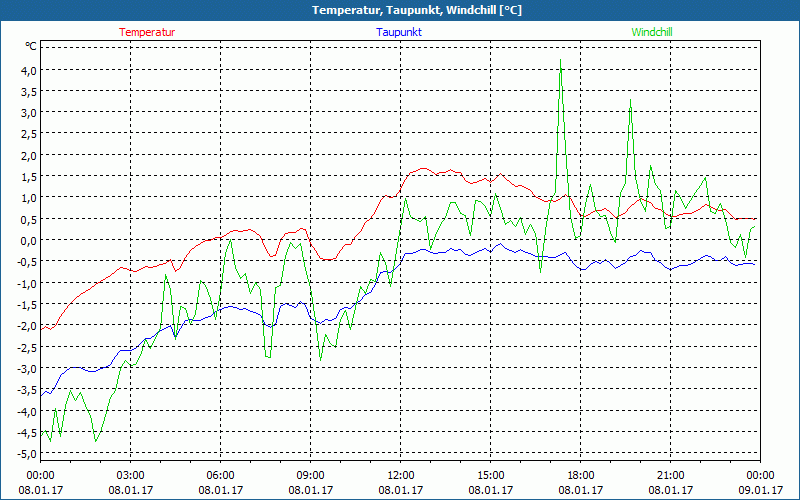Click the green Windchill legend label
This screenshot has height=500, width=800.
click(x=652, y=32)
